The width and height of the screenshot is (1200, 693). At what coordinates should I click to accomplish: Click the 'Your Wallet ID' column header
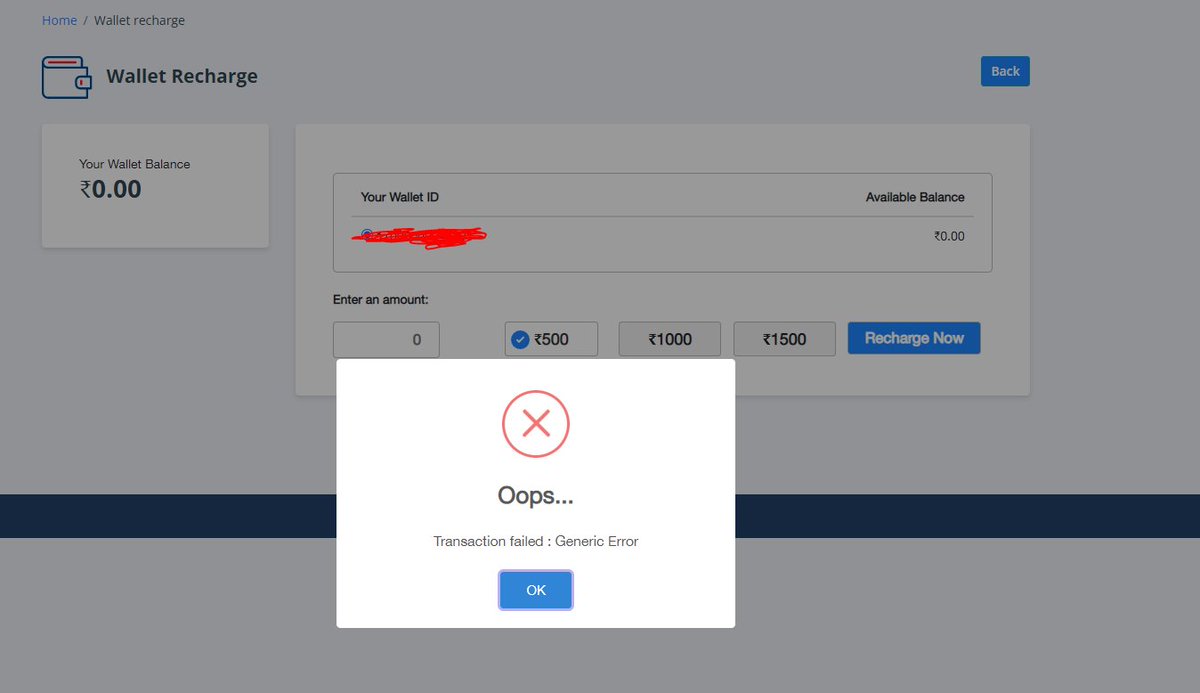coord(400,197)
